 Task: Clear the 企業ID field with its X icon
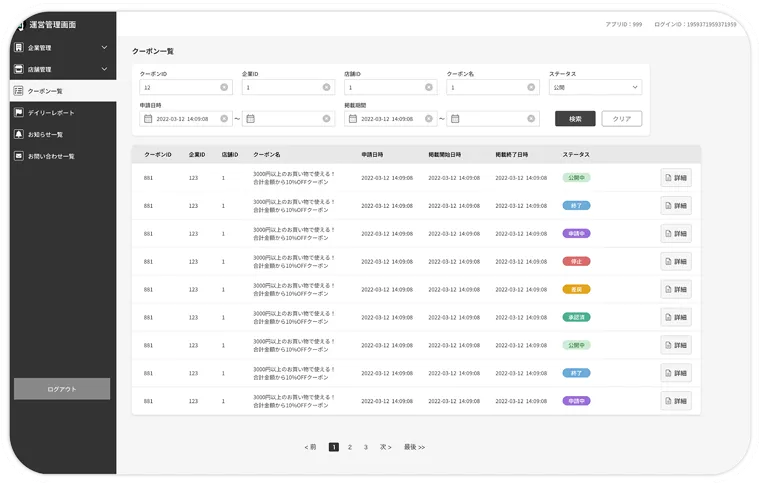tap(326, 88)
